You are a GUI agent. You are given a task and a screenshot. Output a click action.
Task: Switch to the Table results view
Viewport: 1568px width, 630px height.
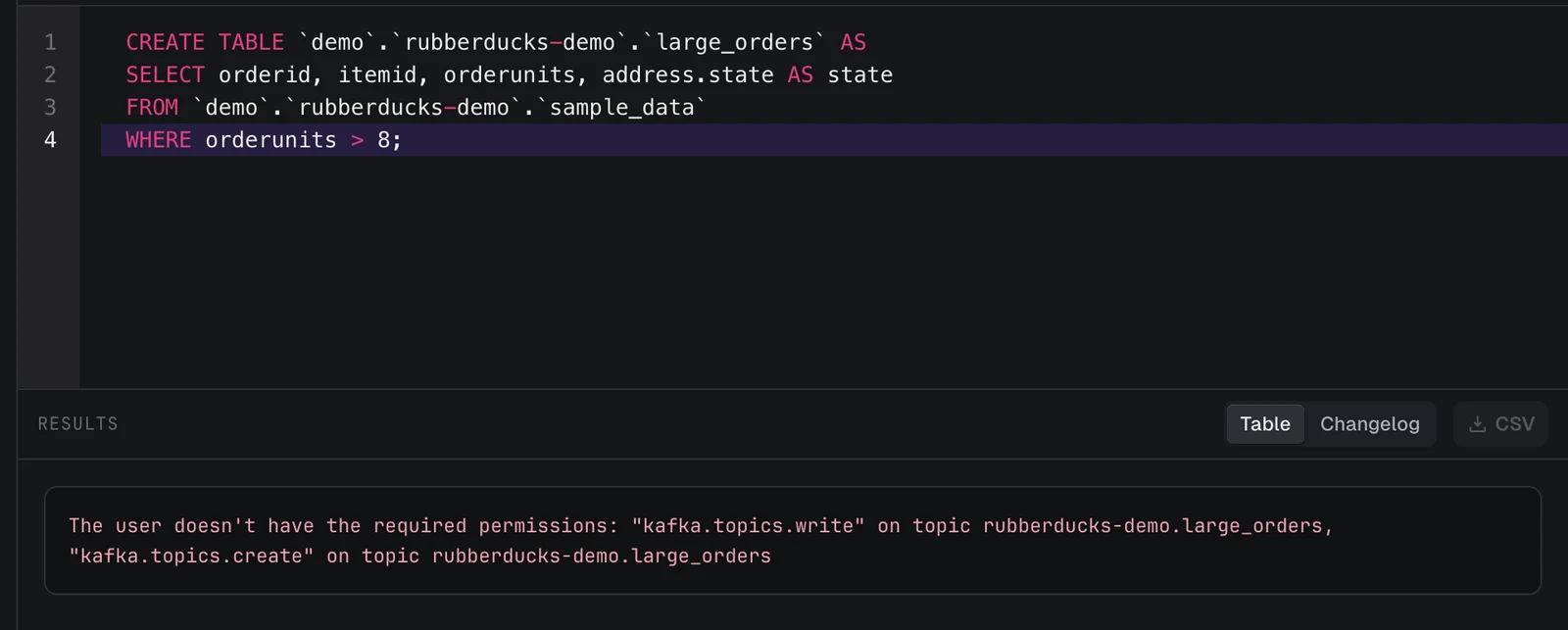pyautogui.click(x=1265, y=424)
